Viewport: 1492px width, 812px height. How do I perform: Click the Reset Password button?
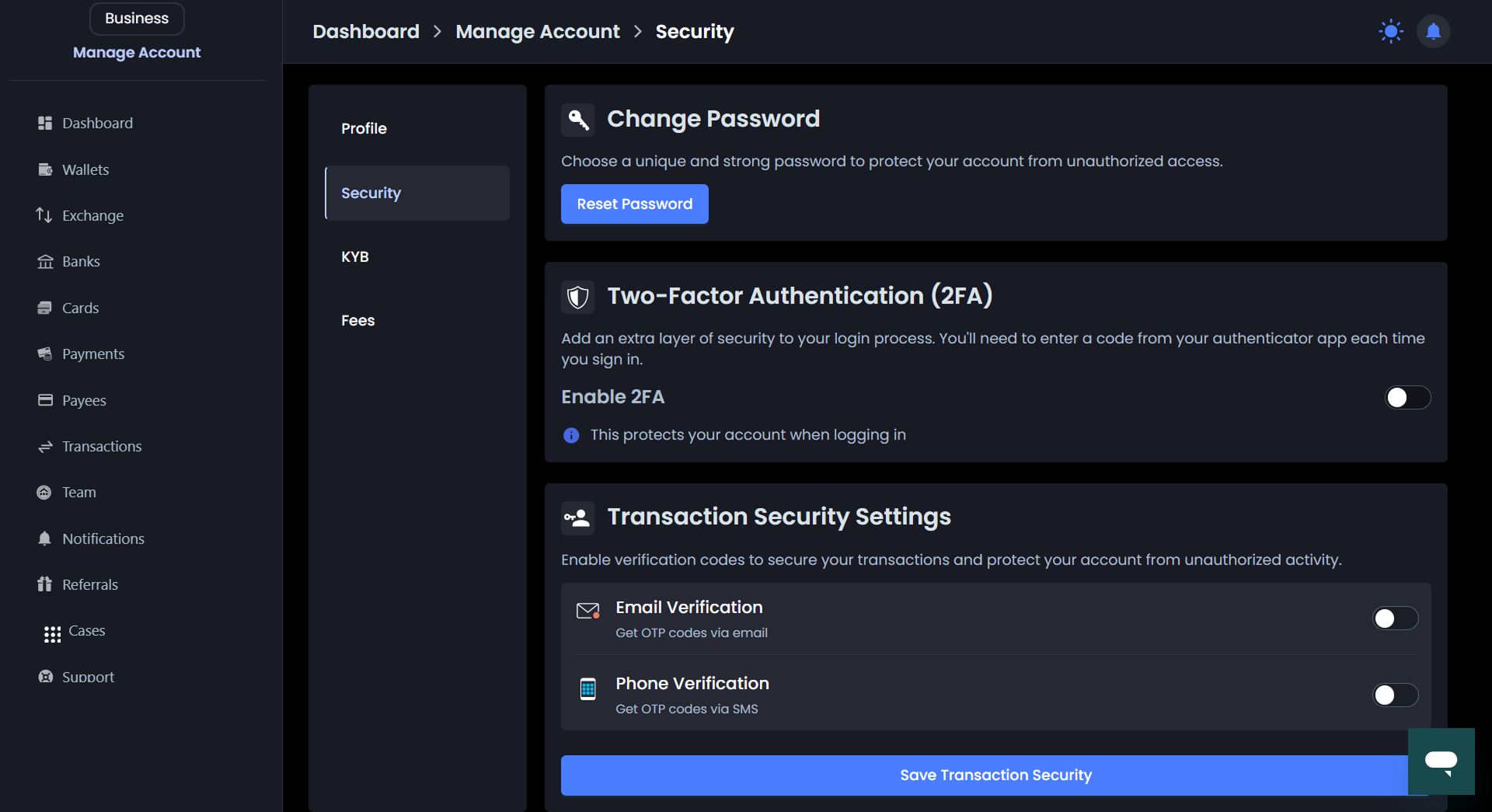[634, 204]
